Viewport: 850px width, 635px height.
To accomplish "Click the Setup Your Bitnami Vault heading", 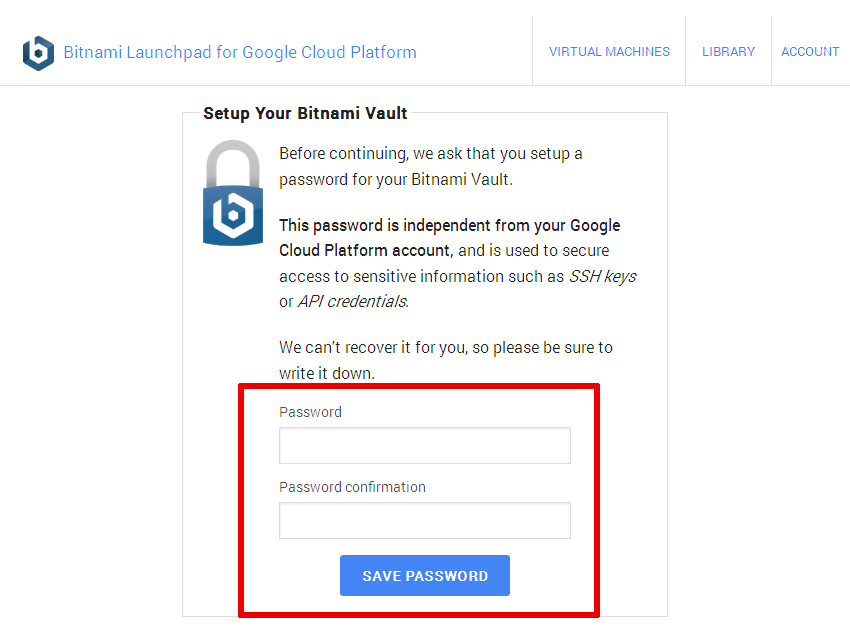I will tap(305, 113).
